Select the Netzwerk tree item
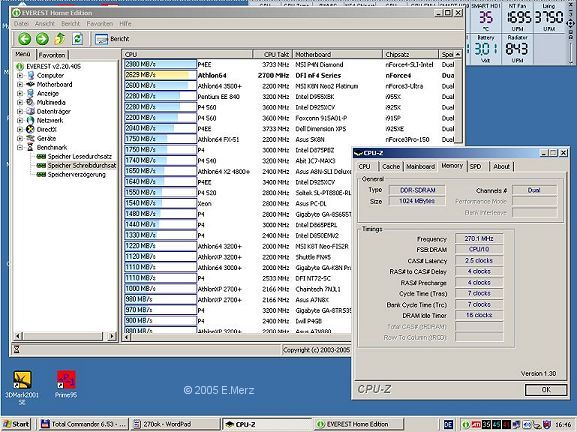 (x=50, y=120)
